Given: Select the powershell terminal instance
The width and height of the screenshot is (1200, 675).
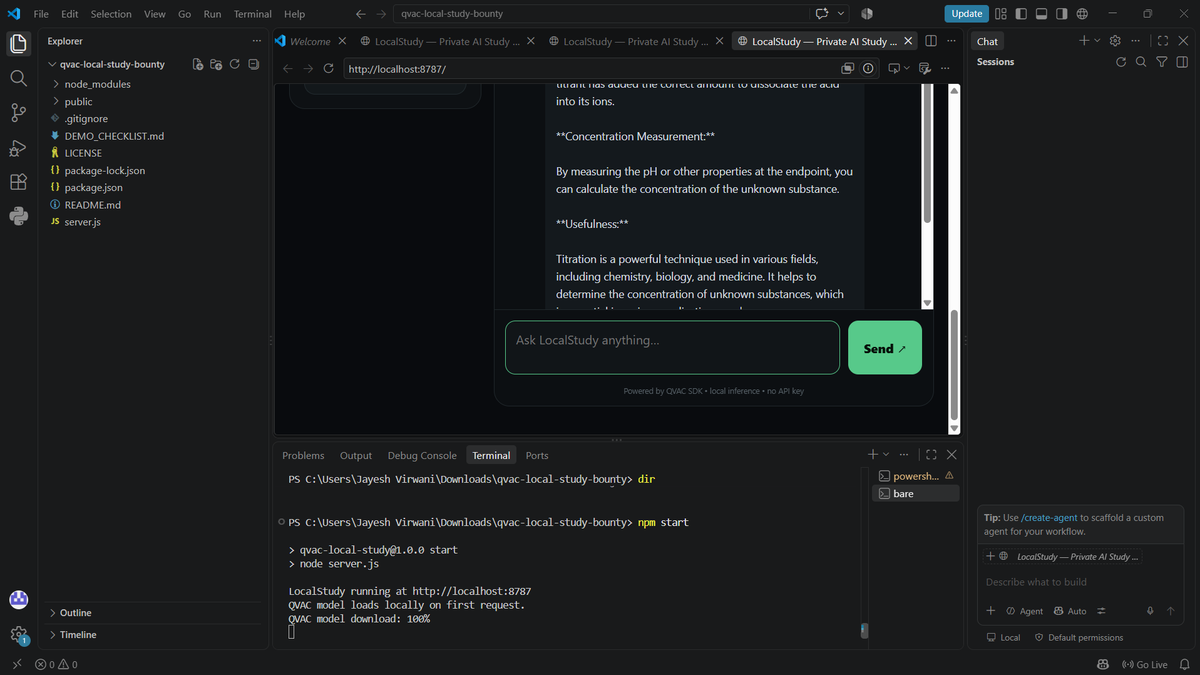Looking at the screenshot, I should coord(915,476).
